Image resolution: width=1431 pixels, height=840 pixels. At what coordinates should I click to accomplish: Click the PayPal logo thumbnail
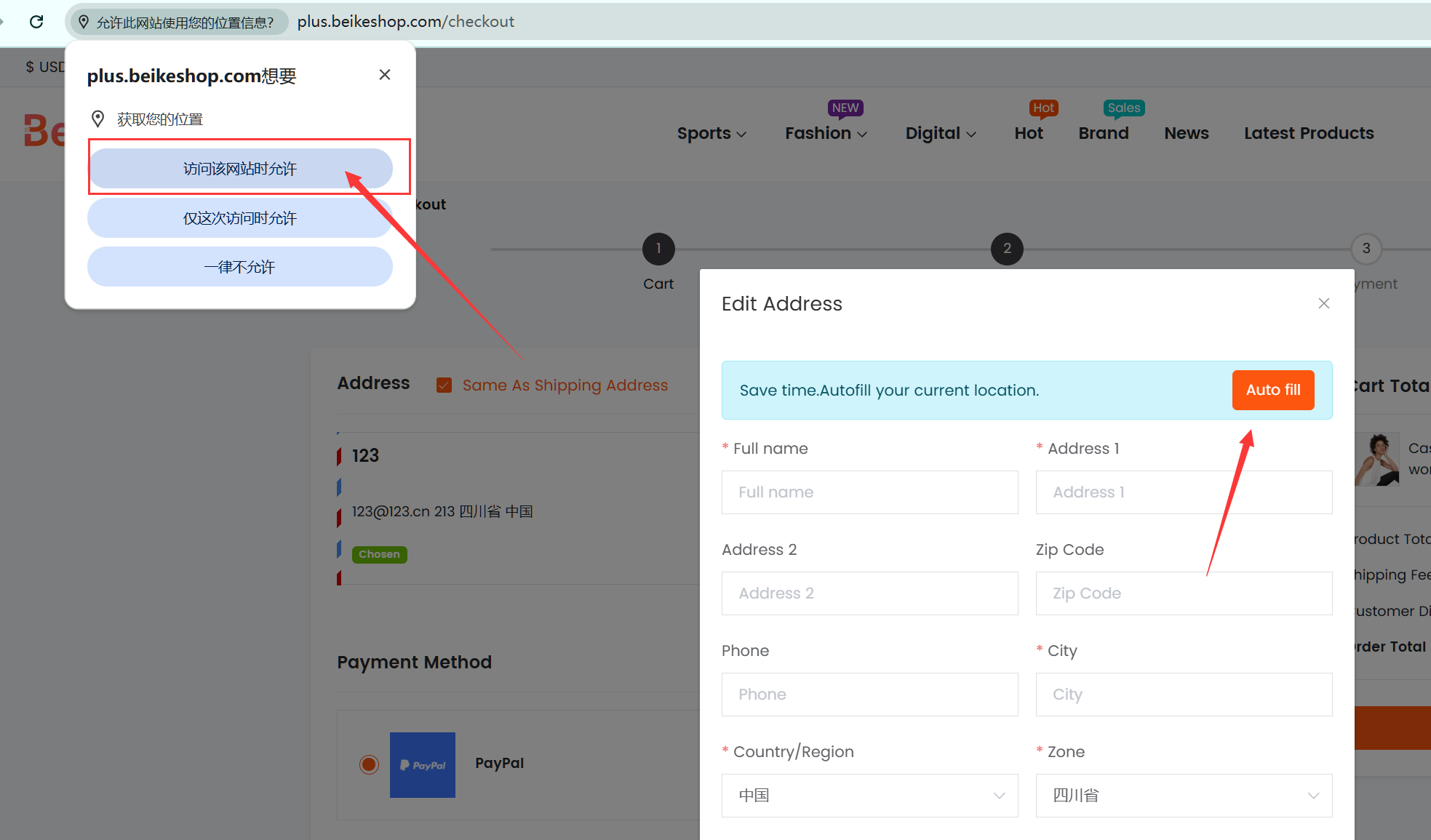coord(422,764)
